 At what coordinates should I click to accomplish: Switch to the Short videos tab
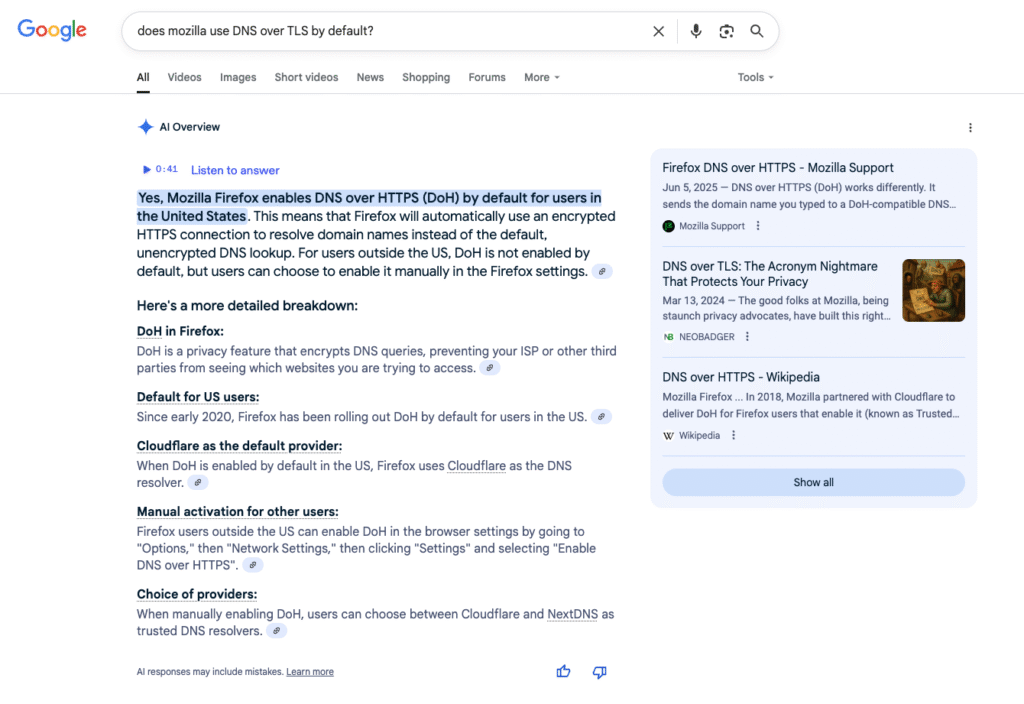(x=306, y=77)
